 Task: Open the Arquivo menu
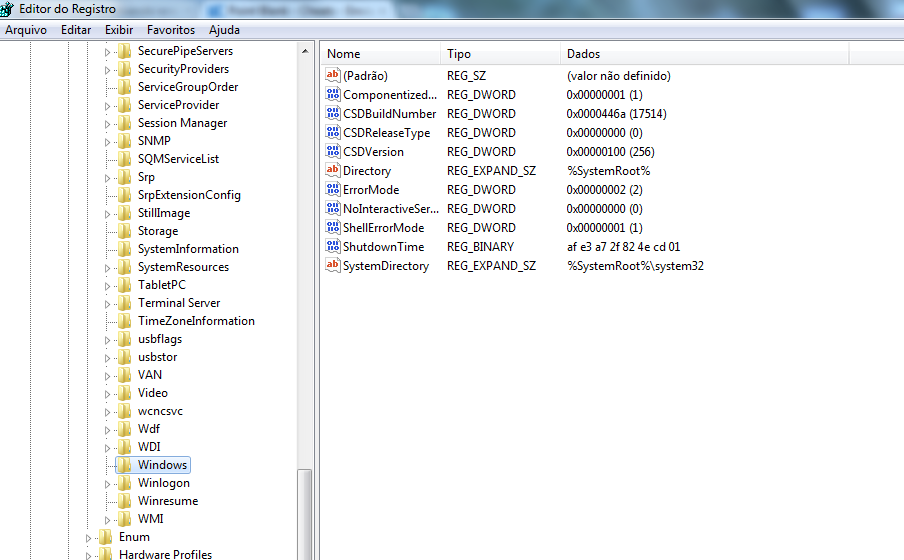click(x=26, y=30)
